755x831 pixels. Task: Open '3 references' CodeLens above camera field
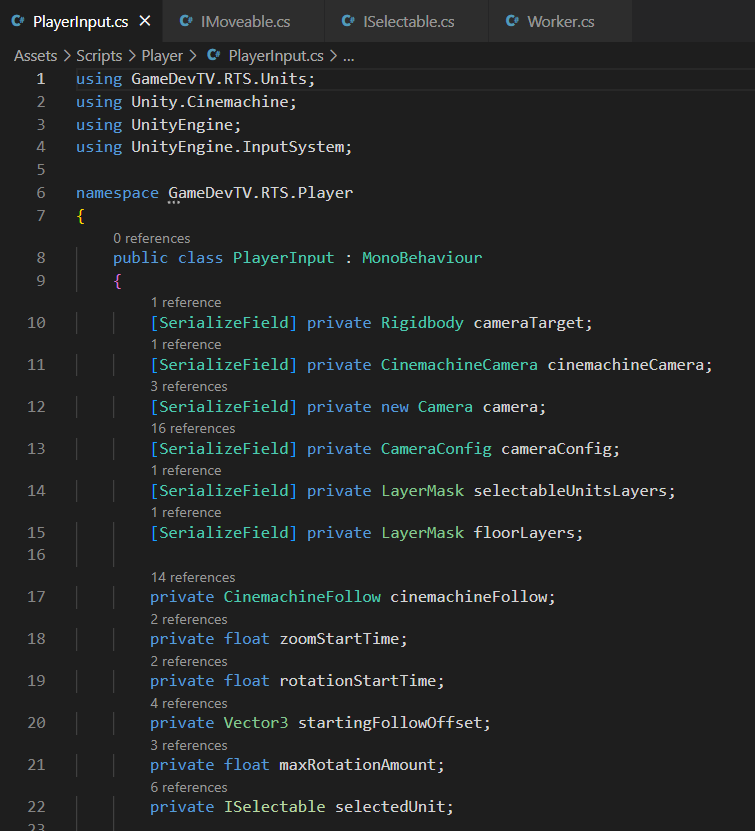(x=189, y=386)
